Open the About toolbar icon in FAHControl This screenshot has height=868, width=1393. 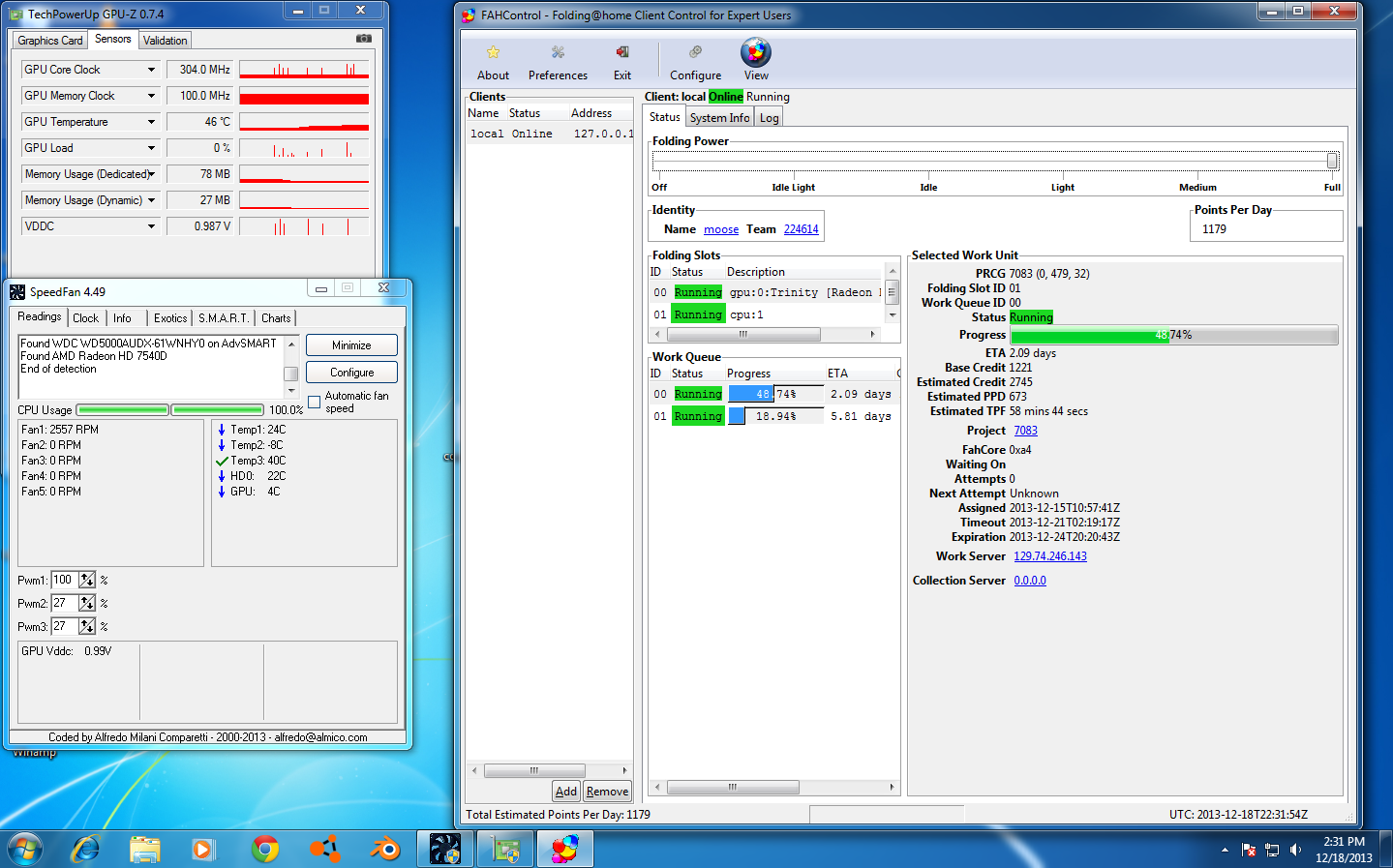coord(493,62)
